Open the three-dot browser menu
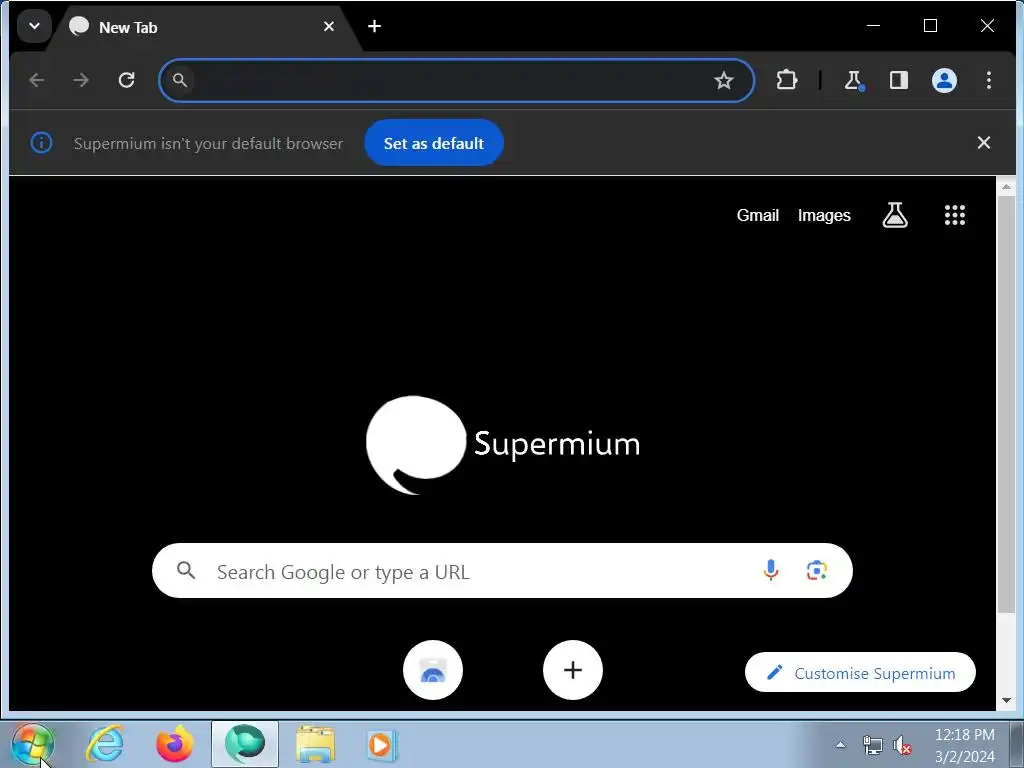 [x=989, y=80]
